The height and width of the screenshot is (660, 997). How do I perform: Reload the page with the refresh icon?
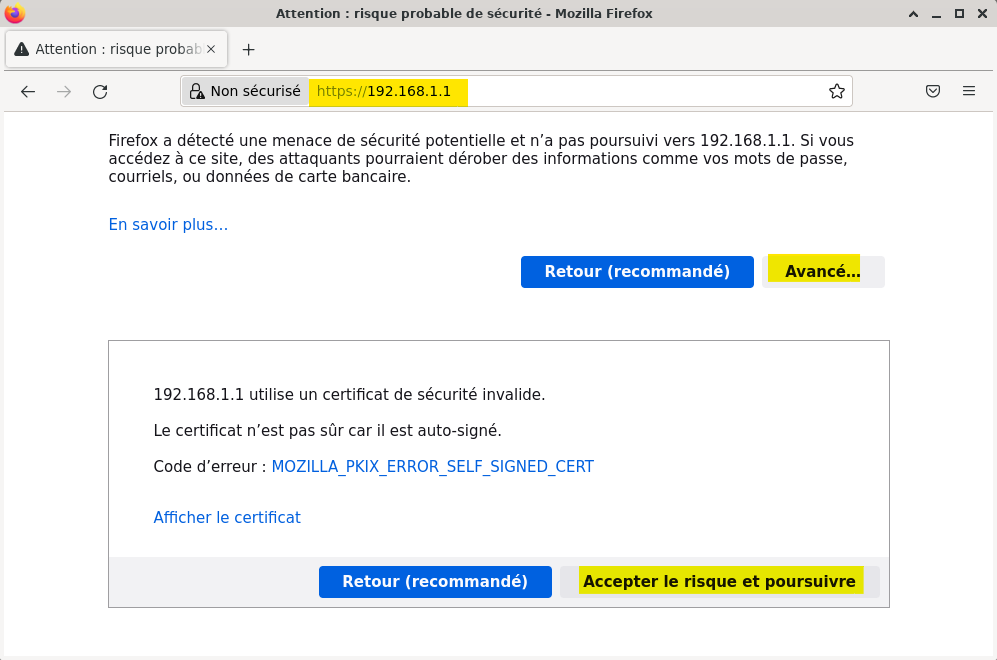[x=100, y=92]
